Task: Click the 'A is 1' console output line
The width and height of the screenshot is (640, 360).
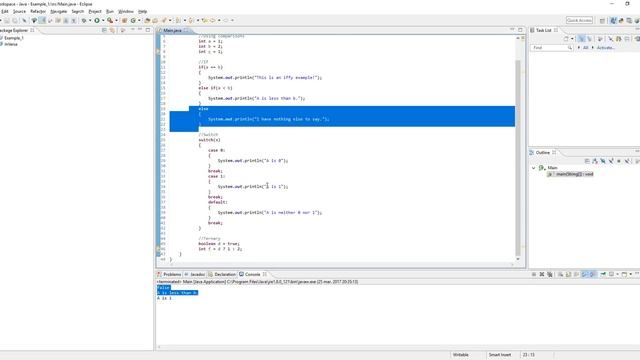Action: [x=164, y=298]
